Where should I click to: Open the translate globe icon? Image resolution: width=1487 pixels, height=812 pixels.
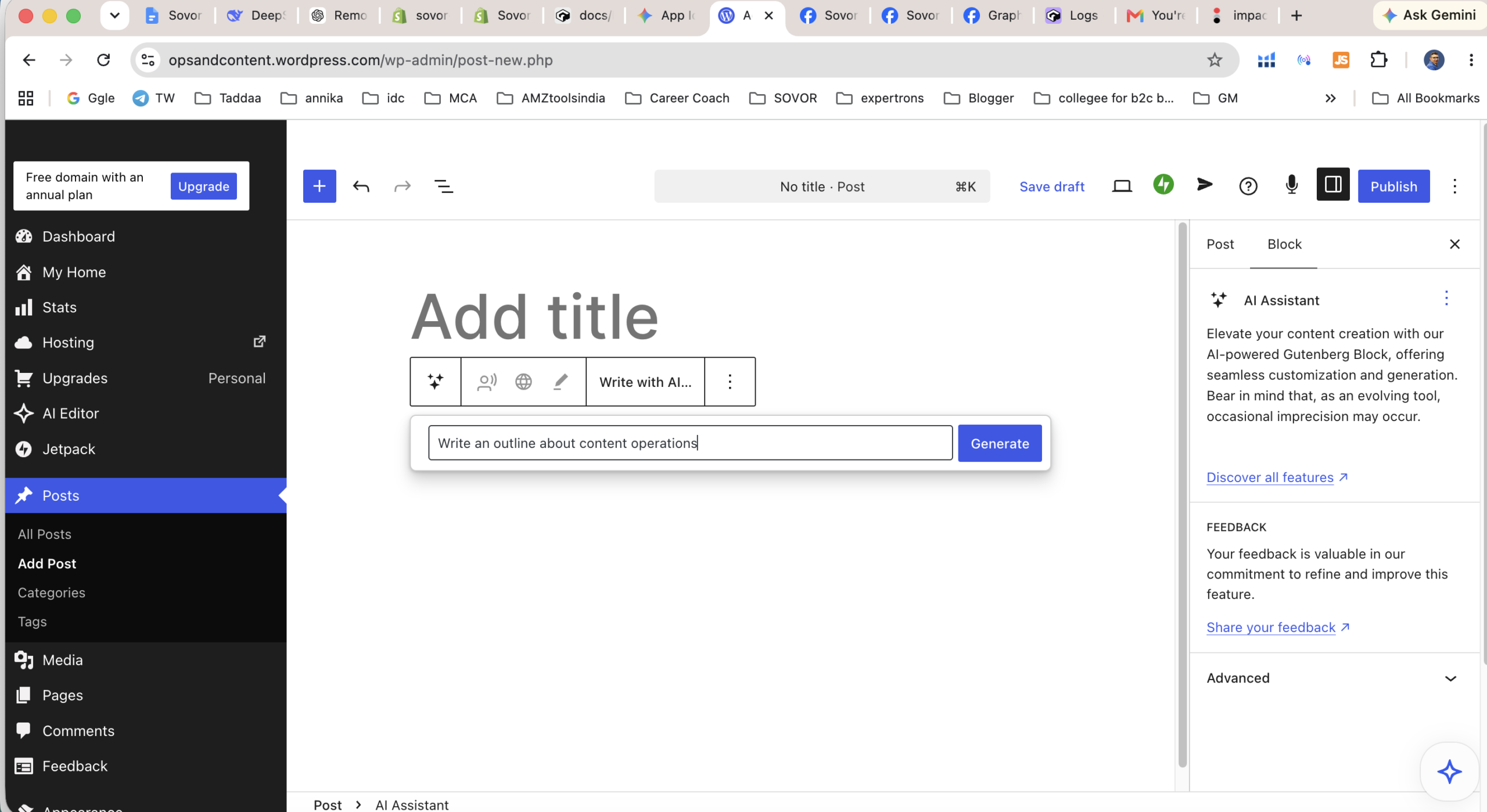523,382
